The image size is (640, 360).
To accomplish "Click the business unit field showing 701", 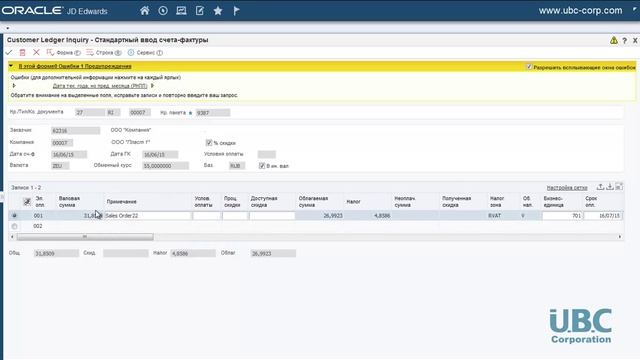I will (x=562, y=216).
